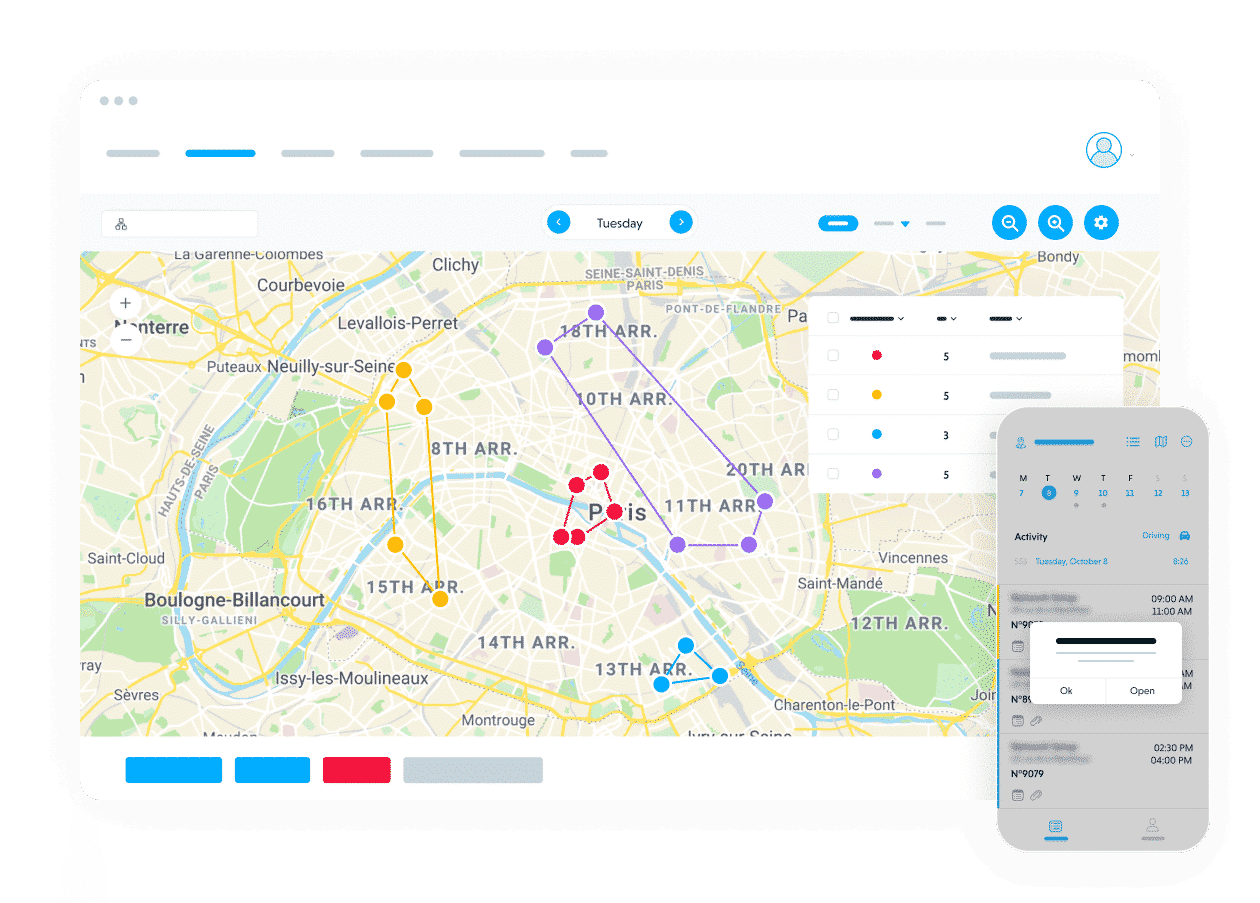Open the blue triangle dropdown in the map toolbar
Viewport: 1260px width, 903px height.
905,224
